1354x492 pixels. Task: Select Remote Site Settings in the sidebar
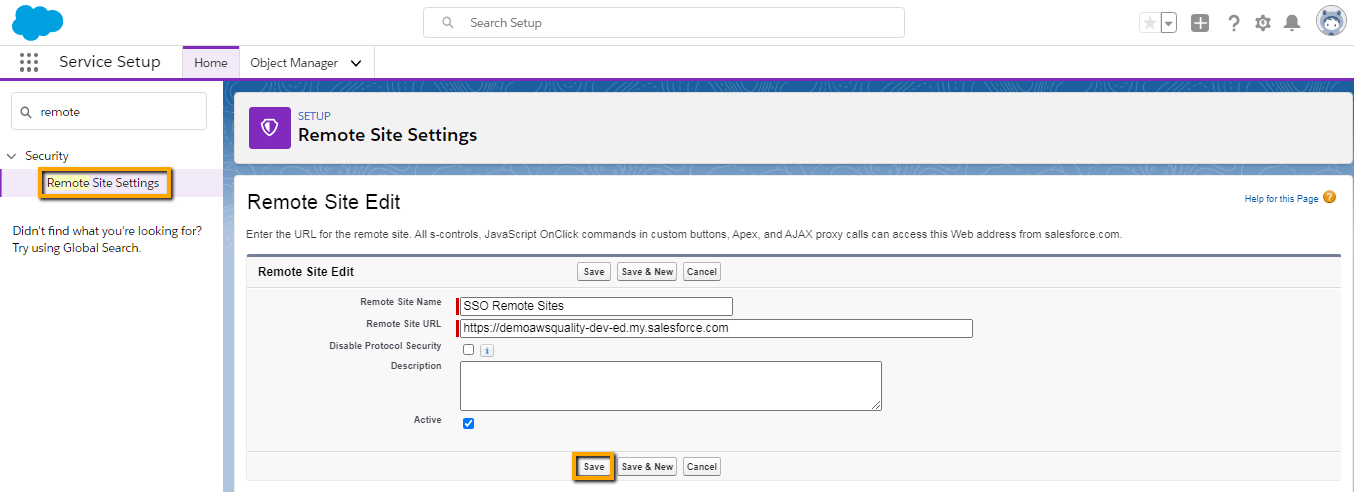(x=103, y=183)
